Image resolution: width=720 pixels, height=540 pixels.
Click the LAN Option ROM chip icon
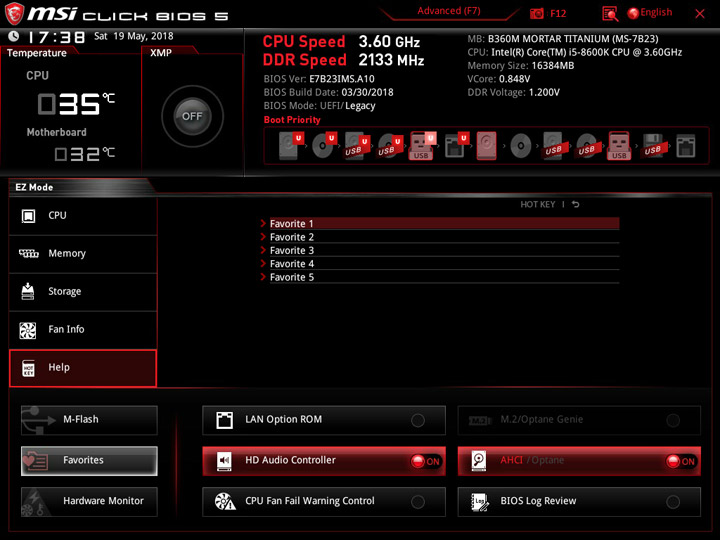tap(225, 420)
